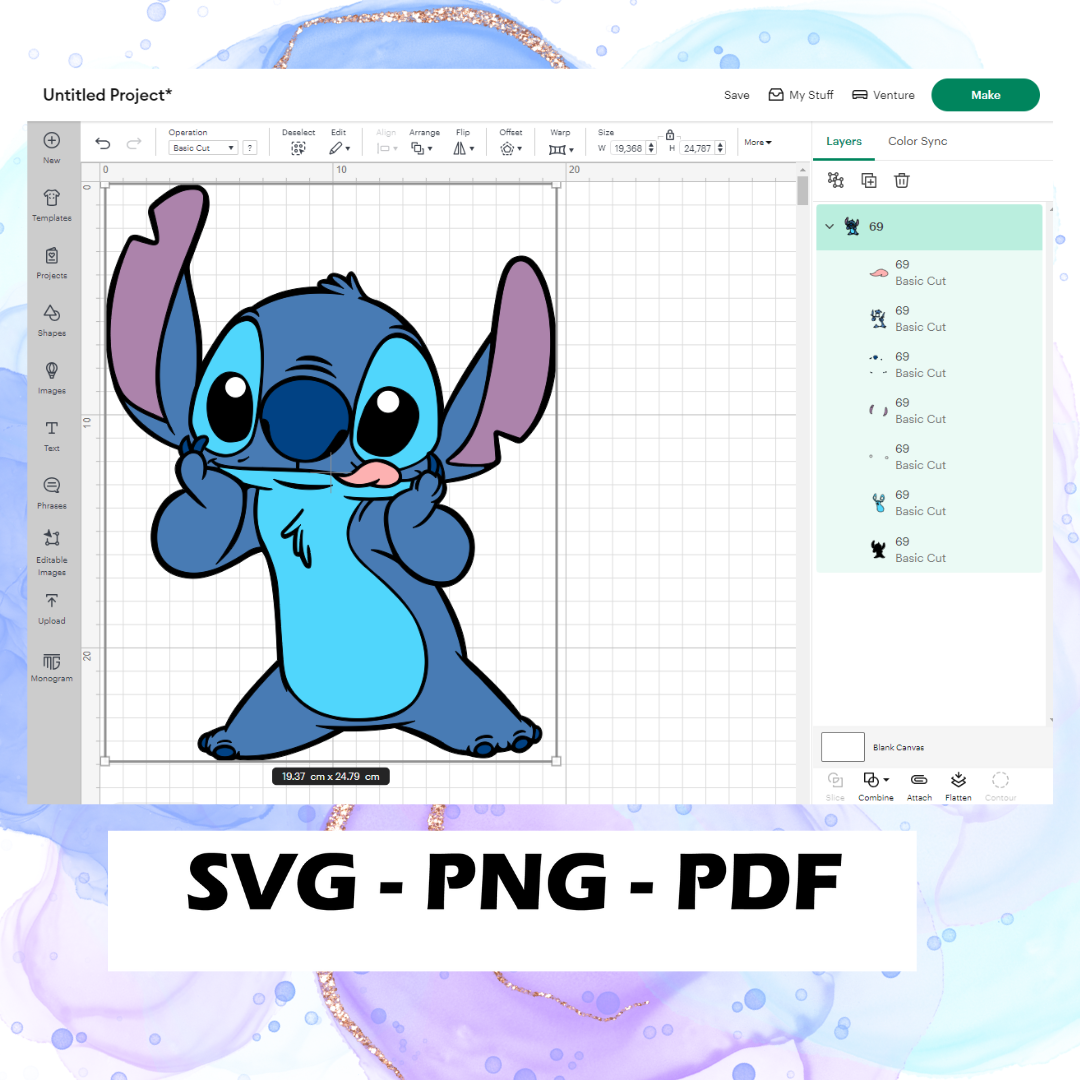
Task: Open the Edit dropdown
Action: point(339,148)
